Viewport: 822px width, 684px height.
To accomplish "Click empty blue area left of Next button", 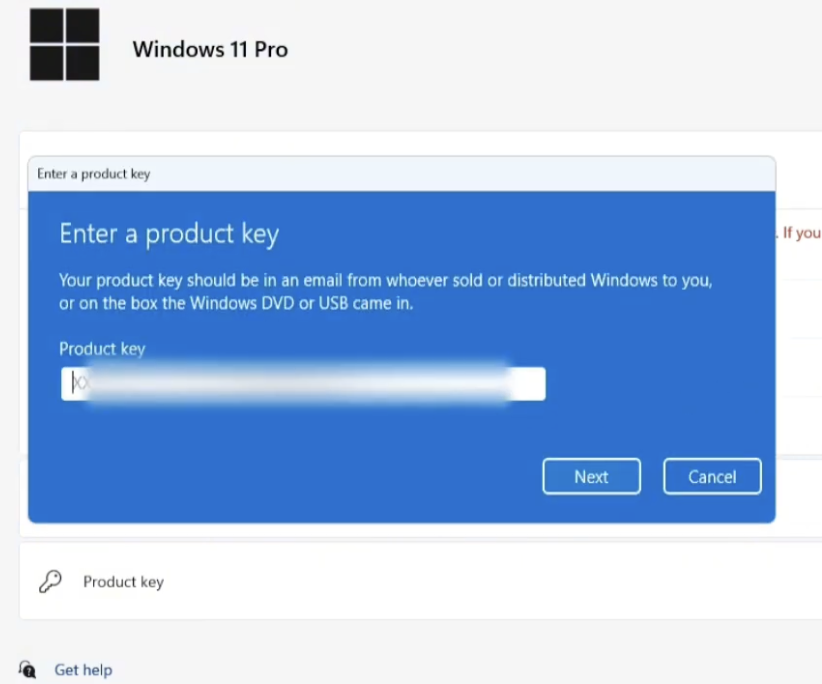I will [x=300, y=477].
